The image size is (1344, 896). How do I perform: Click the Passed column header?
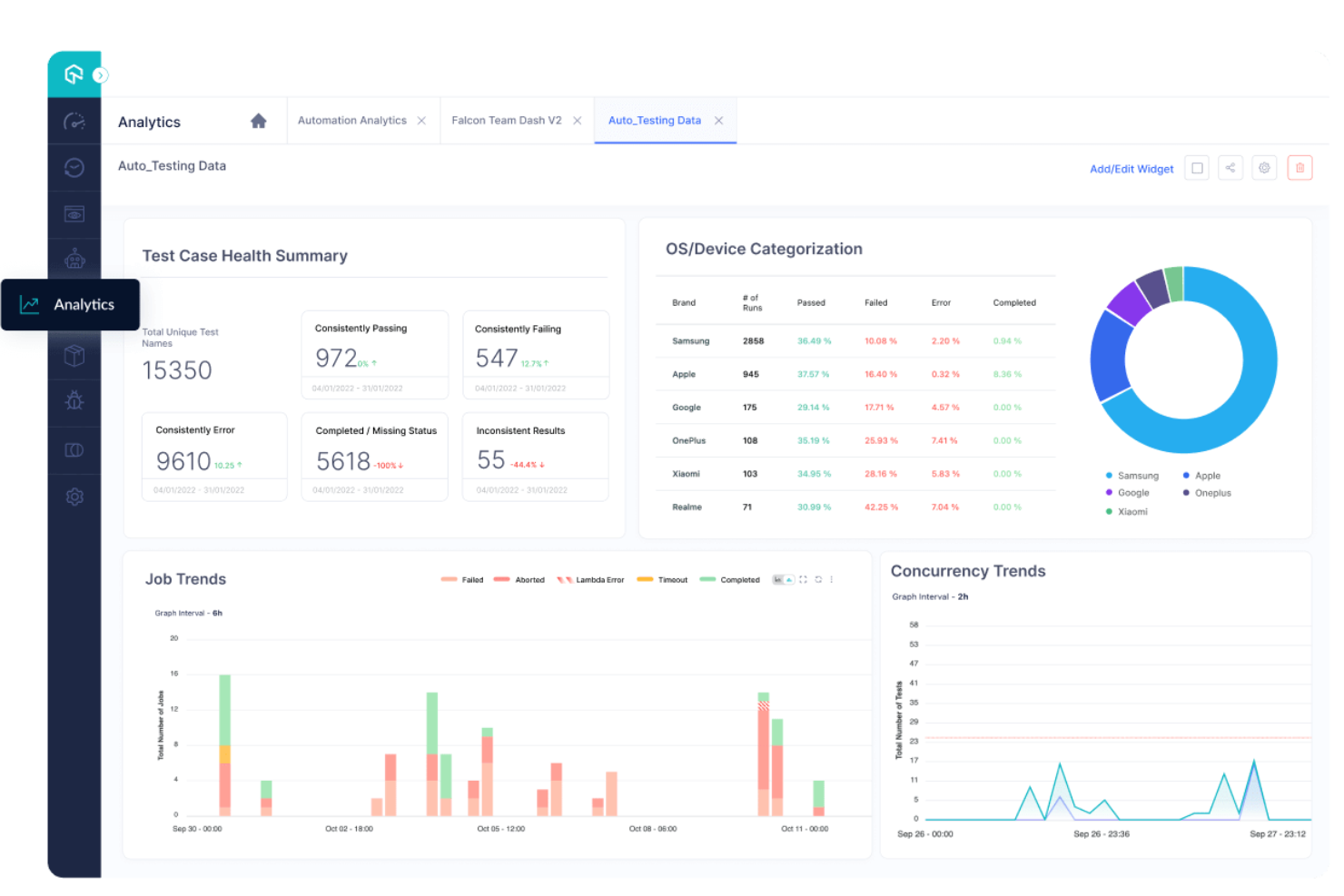coord(811,303)
